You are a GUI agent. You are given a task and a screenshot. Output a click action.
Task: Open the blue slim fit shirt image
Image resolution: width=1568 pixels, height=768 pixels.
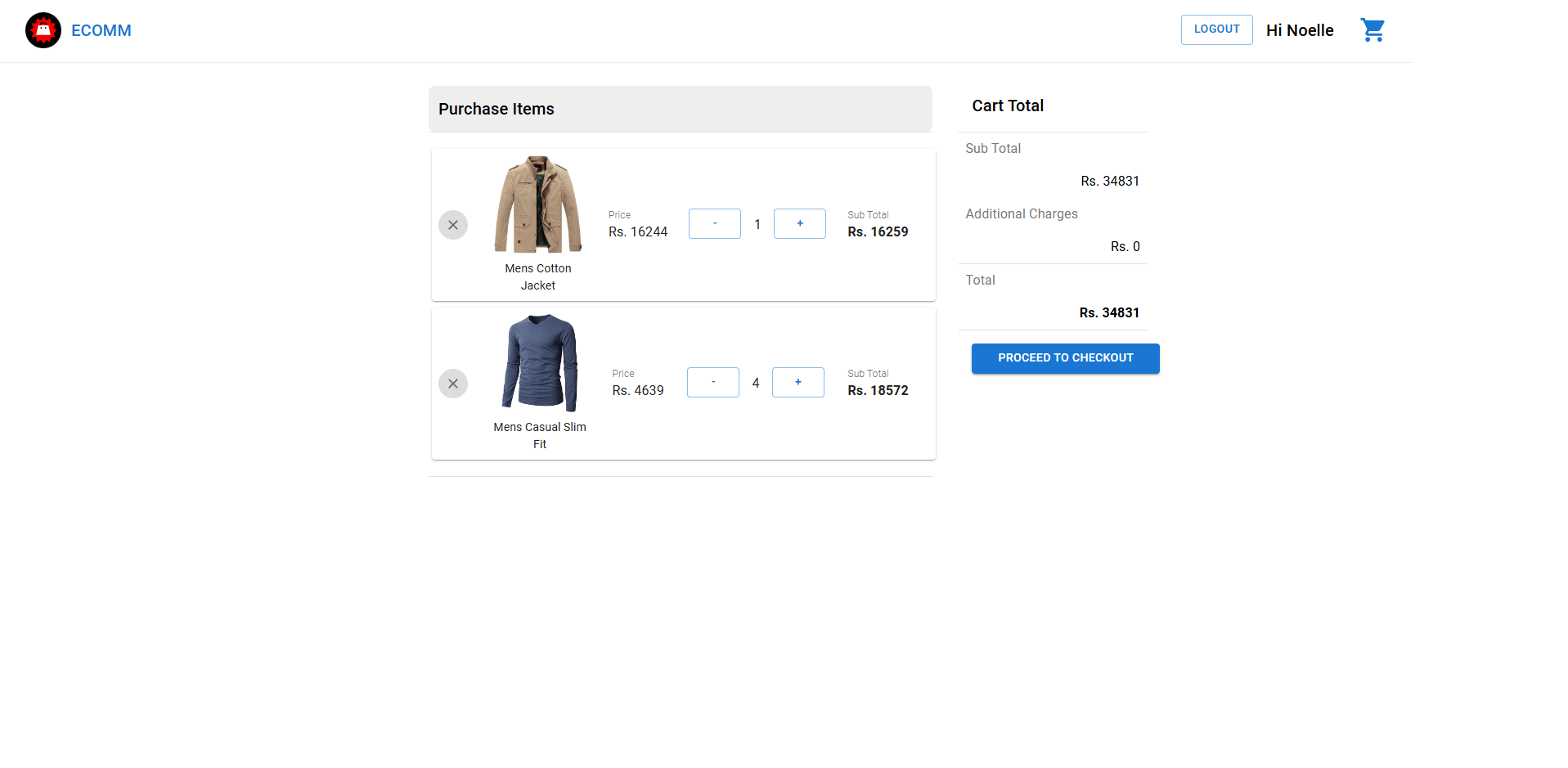click(540, 362)
